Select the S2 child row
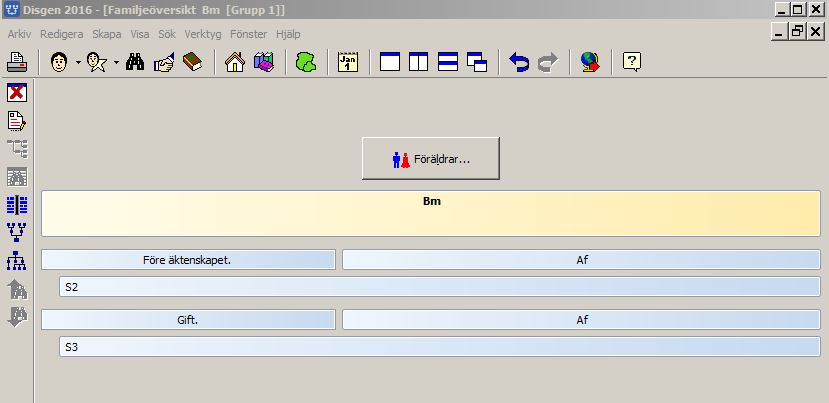 point(439,288)
